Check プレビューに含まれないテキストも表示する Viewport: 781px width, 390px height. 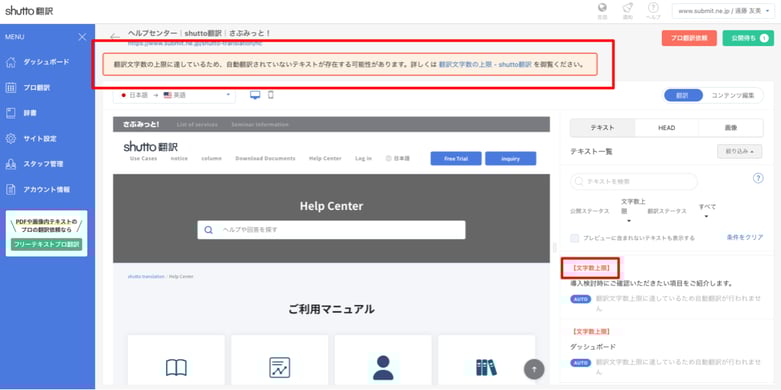pyautogui.click(x=575, y=238)
